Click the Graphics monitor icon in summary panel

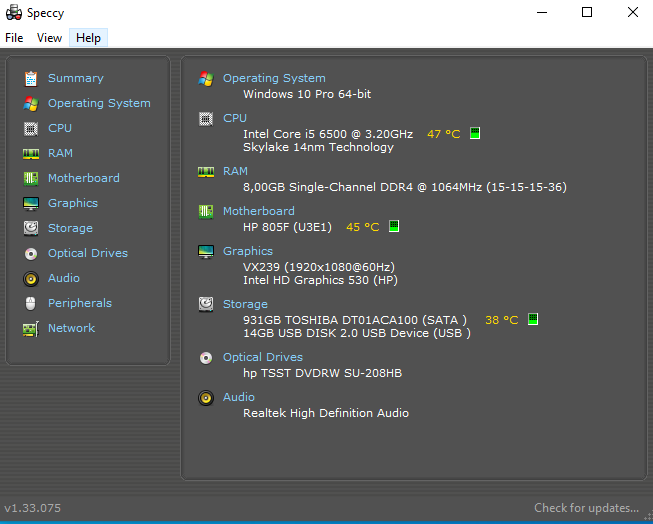click(x=206, y=252)
